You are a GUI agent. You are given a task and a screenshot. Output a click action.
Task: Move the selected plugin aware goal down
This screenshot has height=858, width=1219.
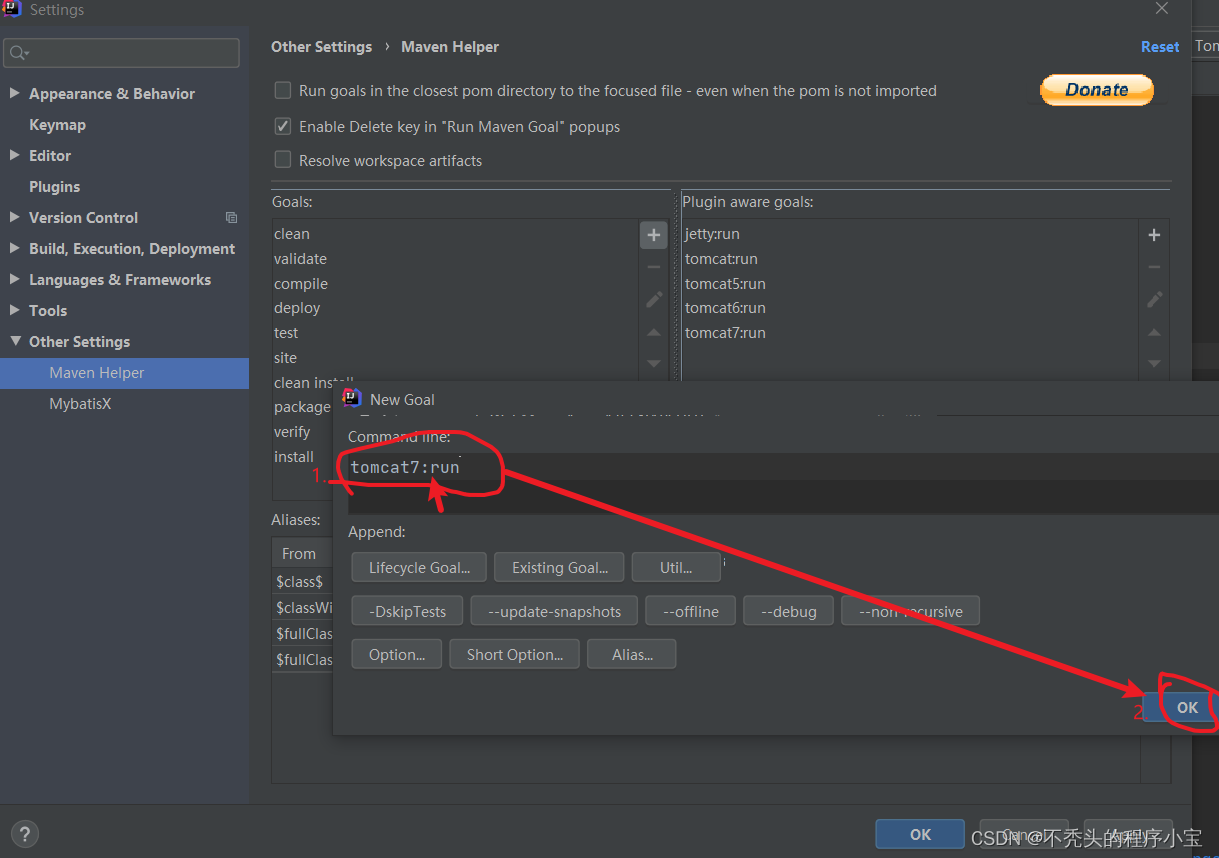1154,363
